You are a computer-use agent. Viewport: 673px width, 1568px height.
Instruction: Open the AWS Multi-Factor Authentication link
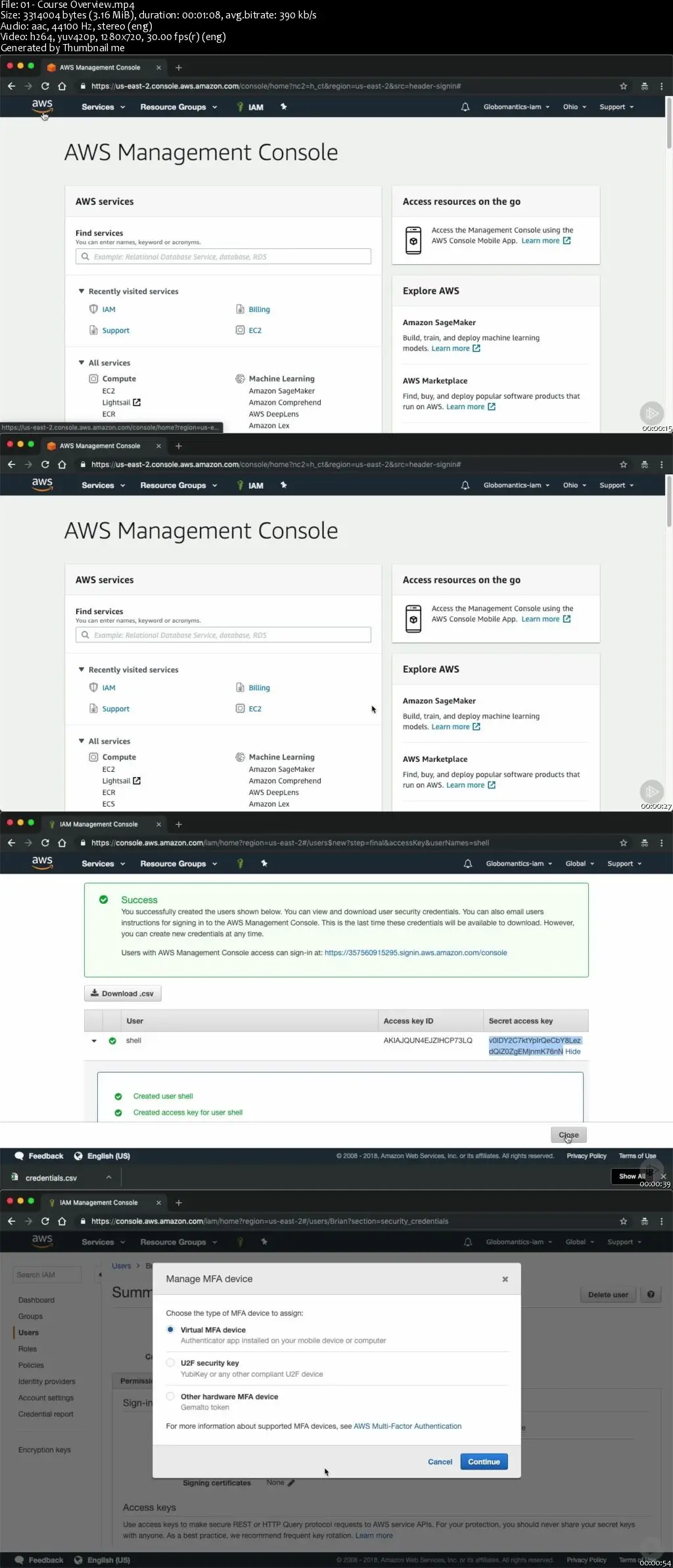click(x=407, y=1426)
